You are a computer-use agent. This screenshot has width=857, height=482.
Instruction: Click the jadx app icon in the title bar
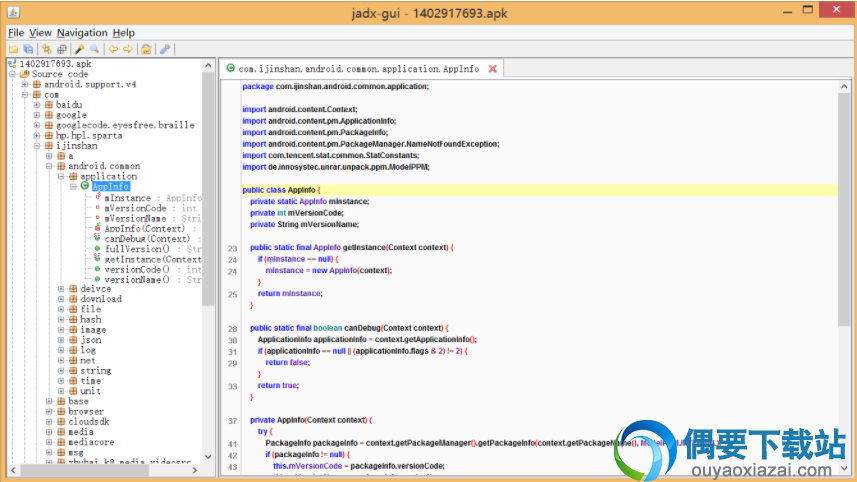(13, 12)
